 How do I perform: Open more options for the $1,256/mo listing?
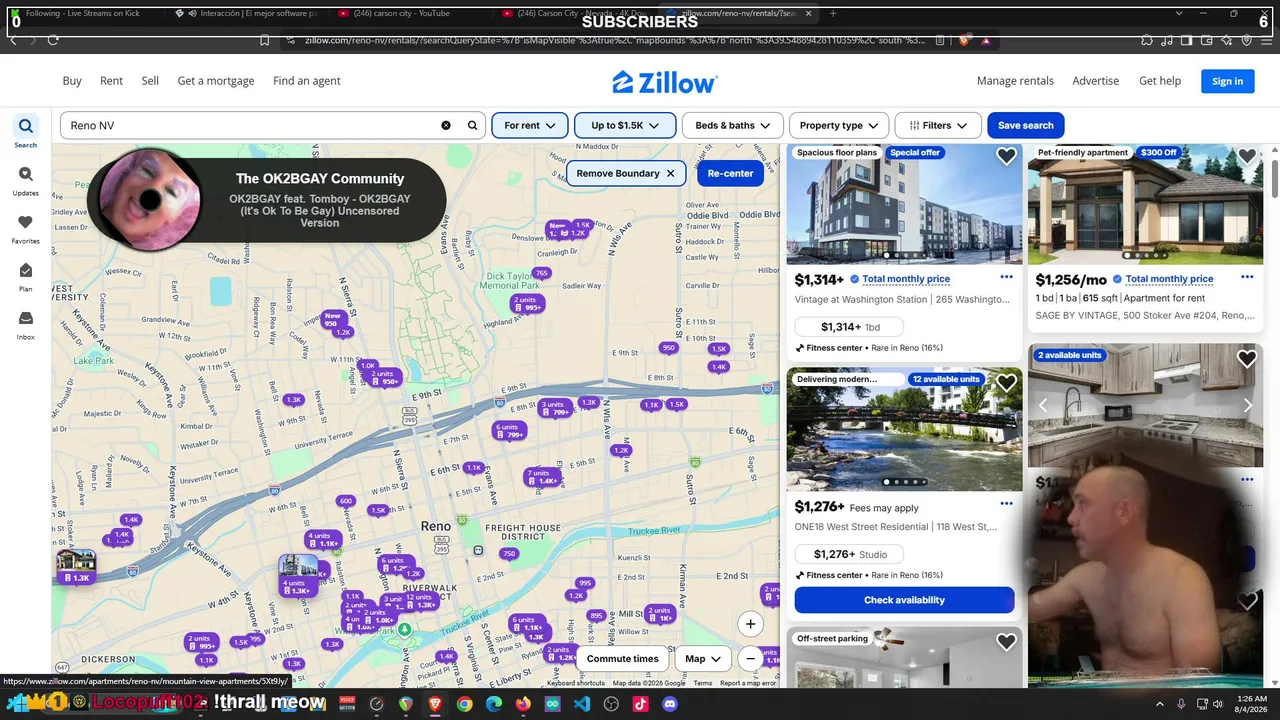(1247, 277)
